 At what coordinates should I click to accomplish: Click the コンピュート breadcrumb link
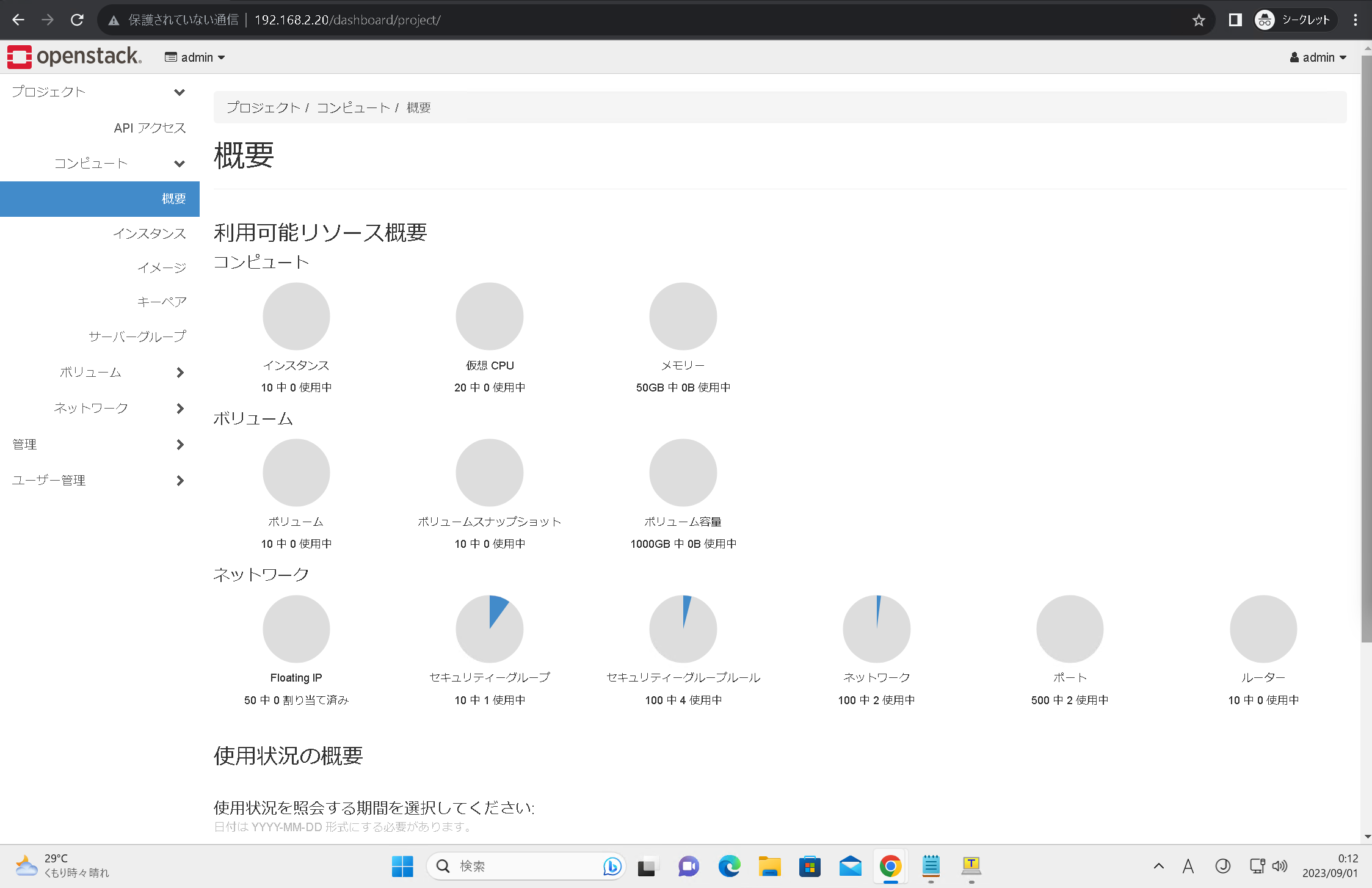point(353,107)
